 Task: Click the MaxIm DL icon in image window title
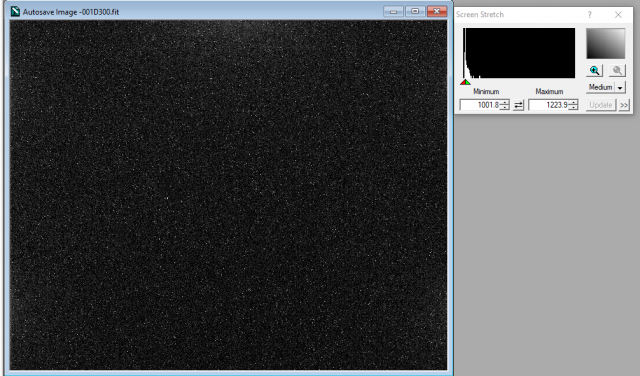pos(15,11)
